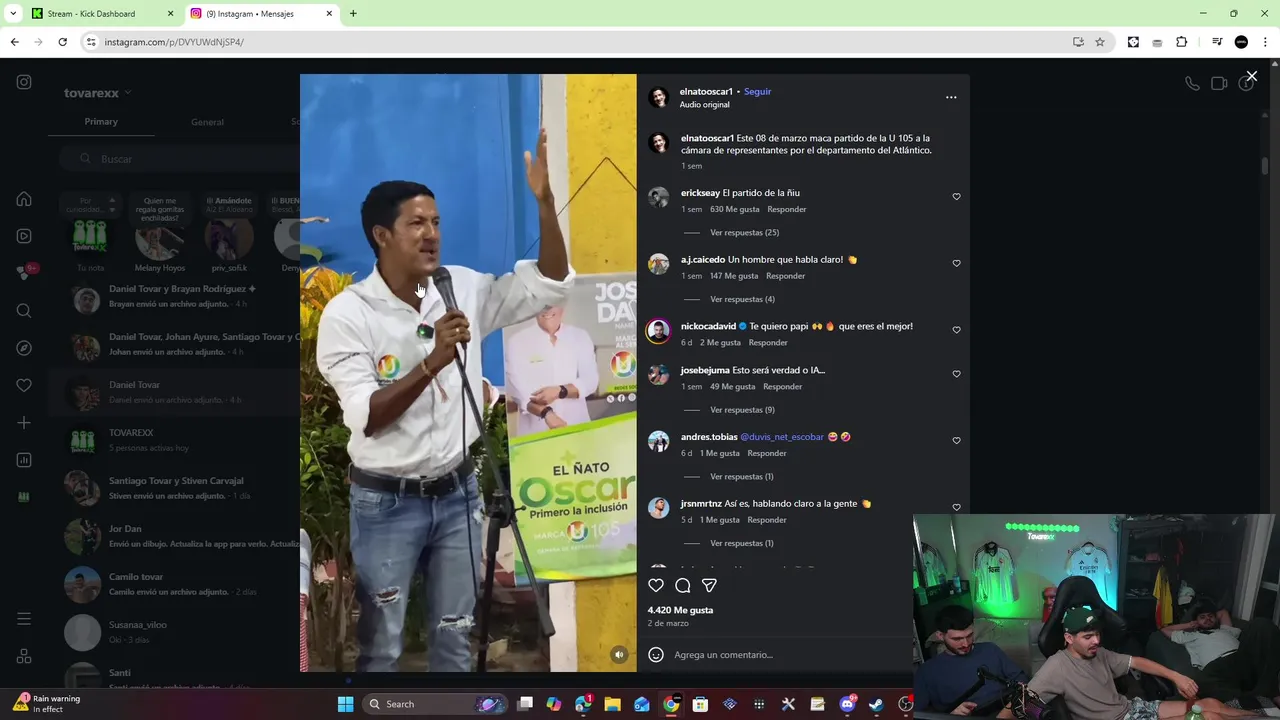Image resolution: width=1280 pixels, height=720 pixels.
Task: Open elnatooscar1 profile from the post header
Action: click(706, 92)
